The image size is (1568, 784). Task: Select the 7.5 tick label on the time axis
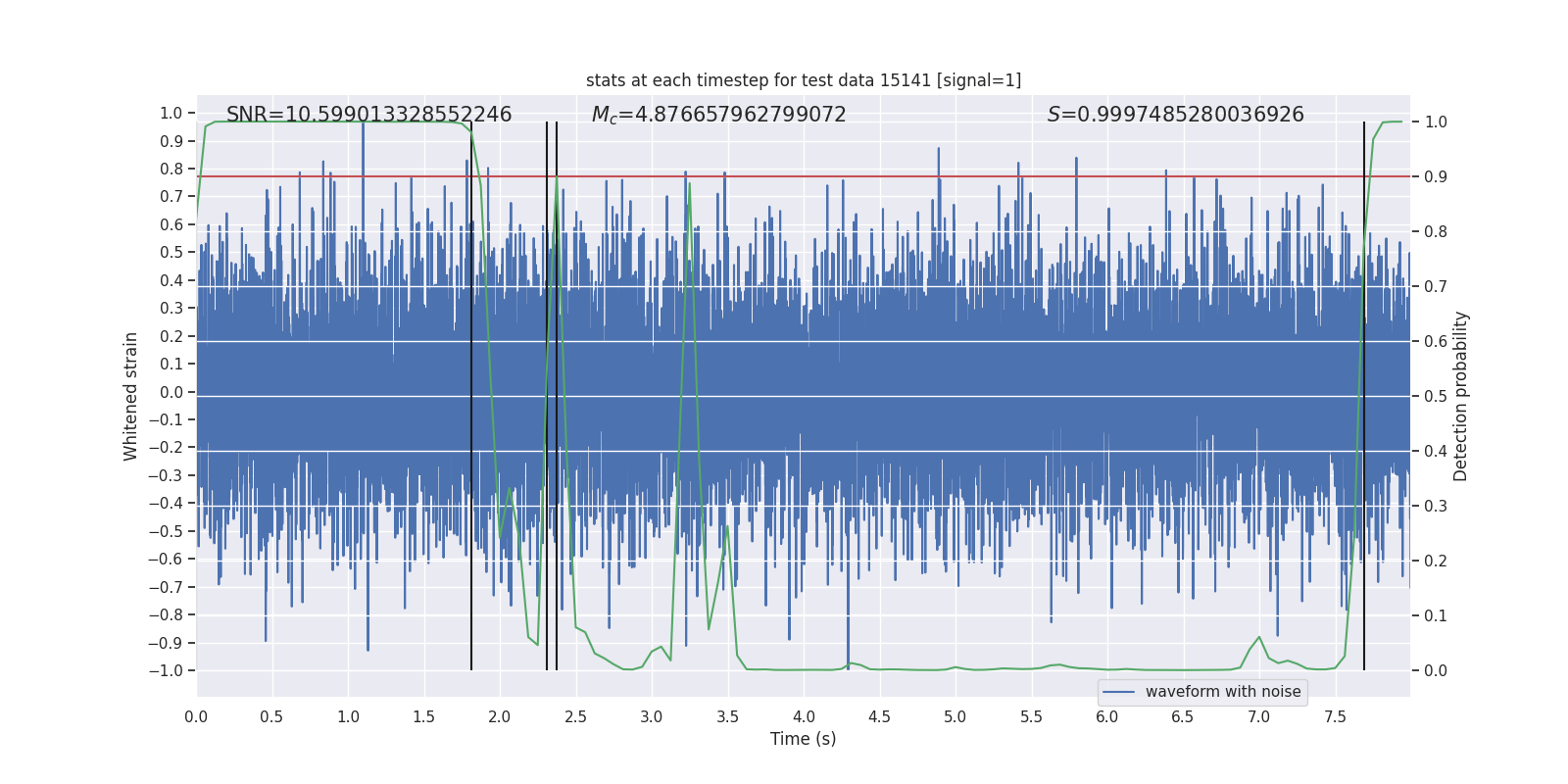point(1335,717)
